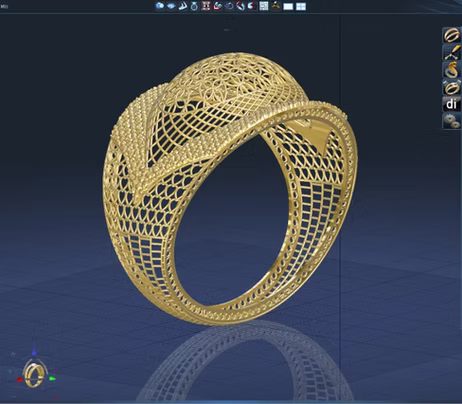Select the gem ring icon in top toolbar
This screenshot has height=404, width=462.
(194, 6)
